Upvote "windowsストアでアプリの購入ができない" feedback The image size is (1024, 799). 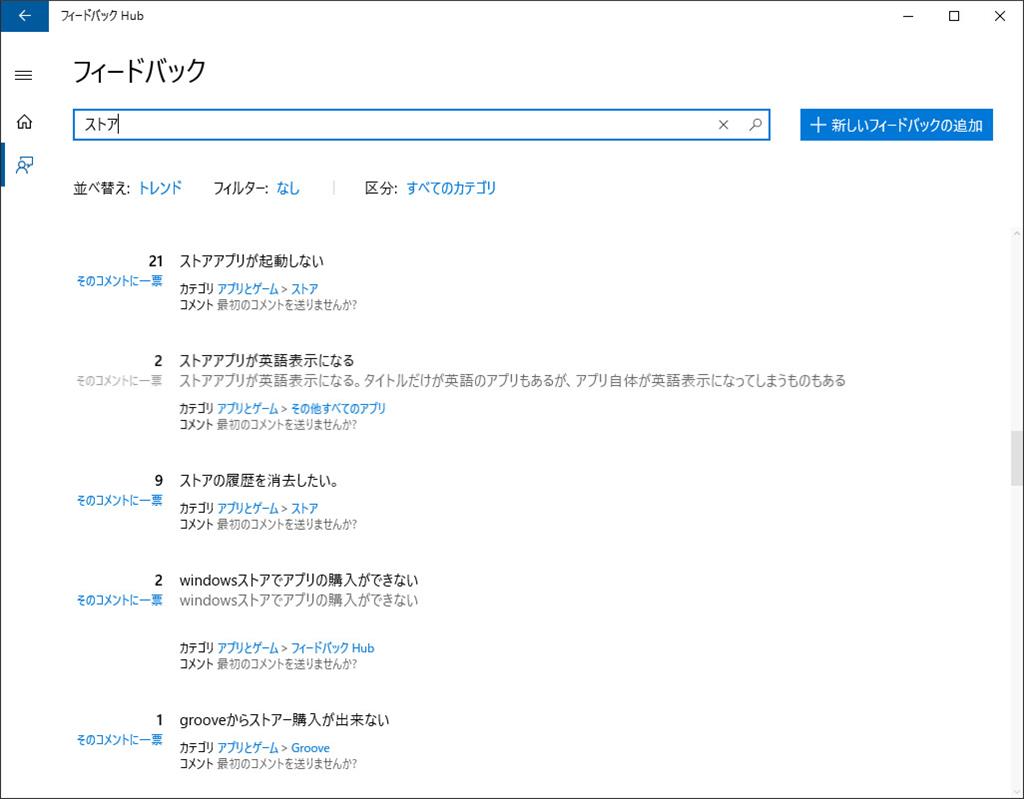pyautogui.click(x=120, y=600)
